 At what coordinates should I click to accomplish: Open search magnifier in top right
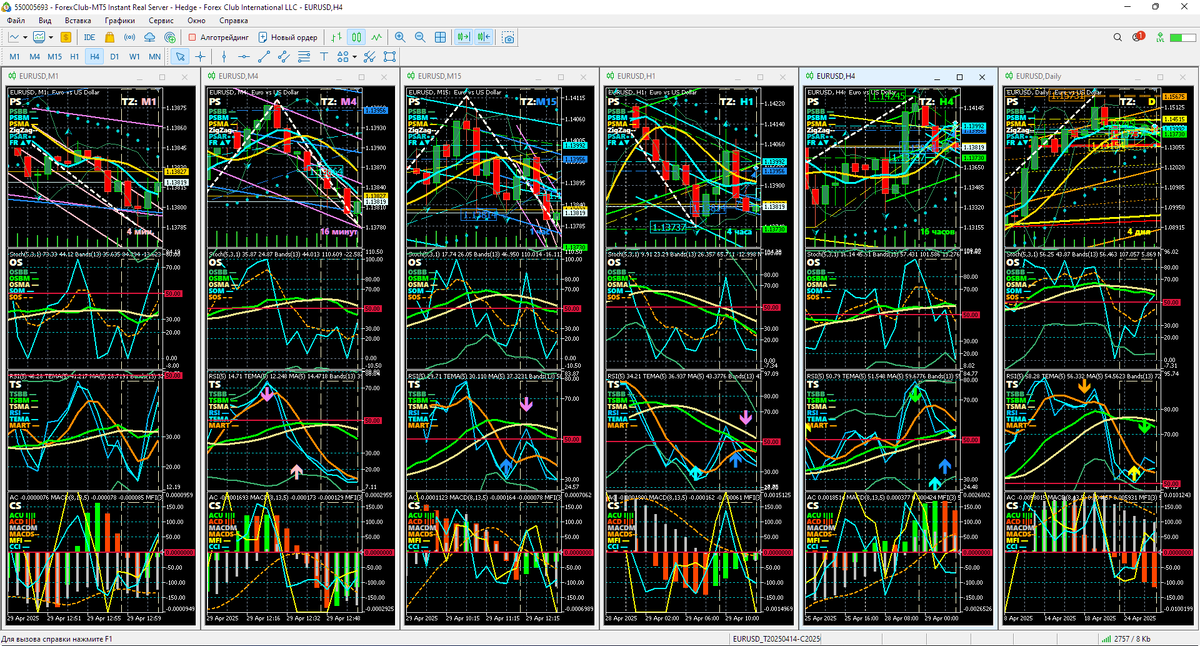tap(1119, 37)
